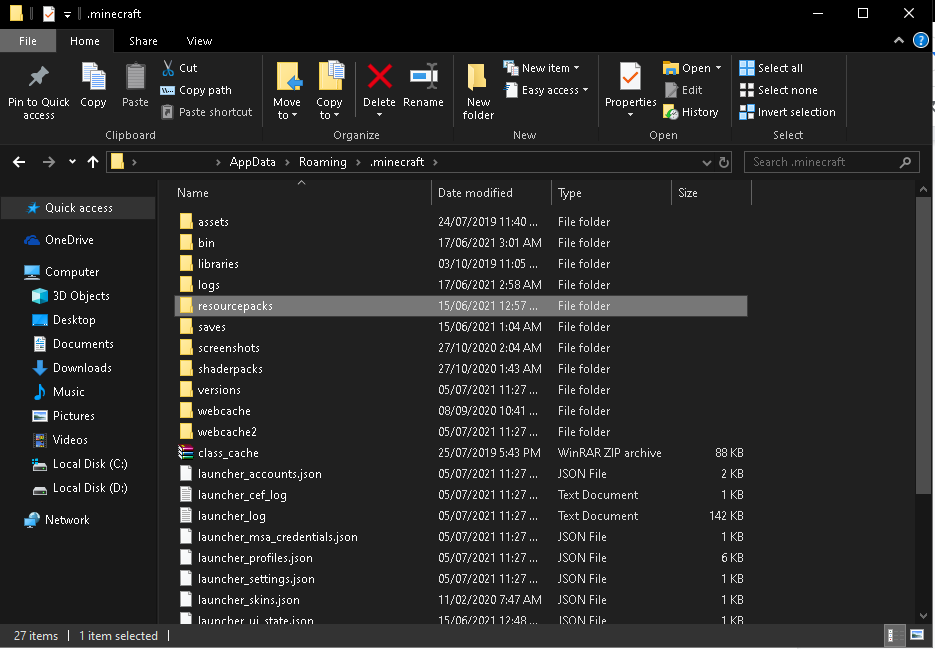Switch to the Home ribbon tab

85,41
